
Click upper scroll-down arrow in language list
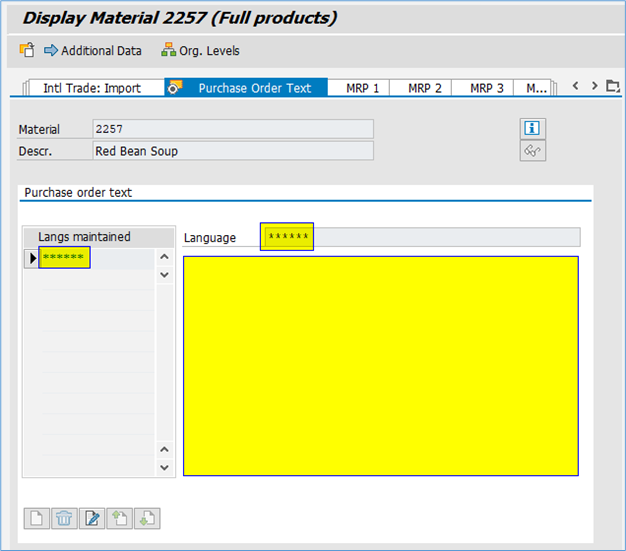pyautogui.click(x=164, y=275)
